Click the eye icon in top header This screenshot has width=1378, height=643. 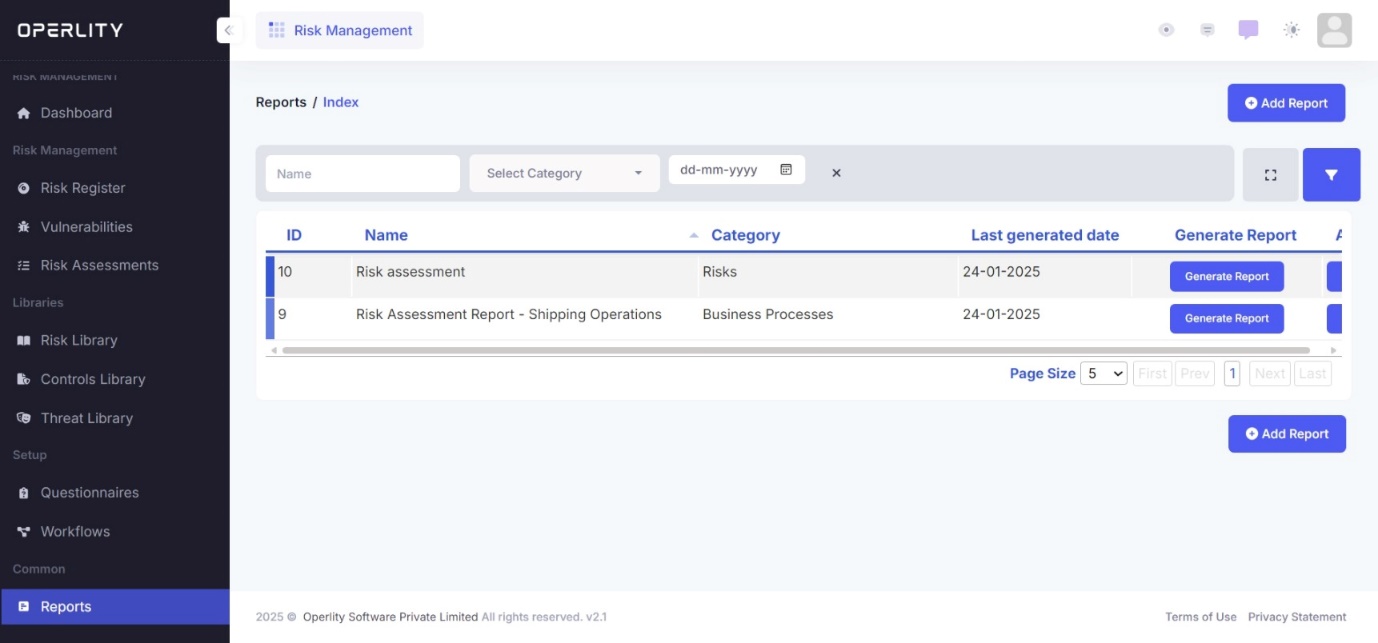click(1166, 30)
